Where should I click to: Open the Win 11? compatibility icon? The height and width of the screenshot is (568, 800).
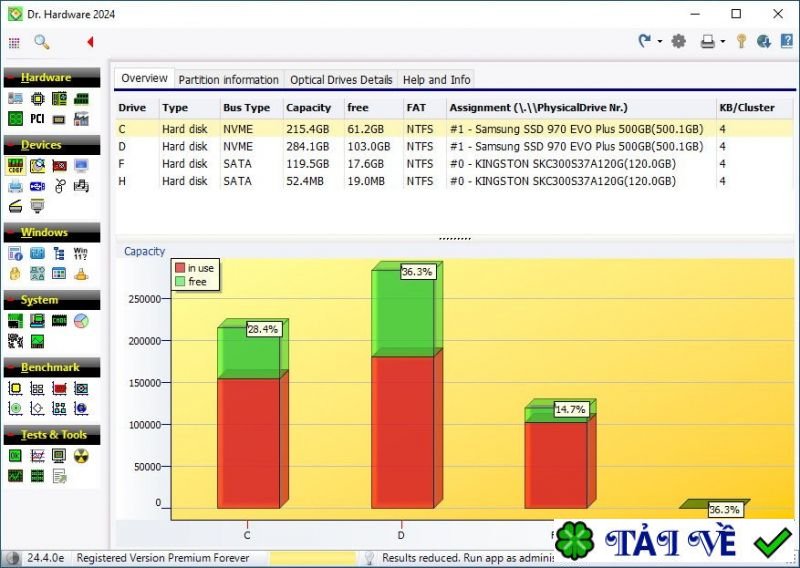pos(81,253)
